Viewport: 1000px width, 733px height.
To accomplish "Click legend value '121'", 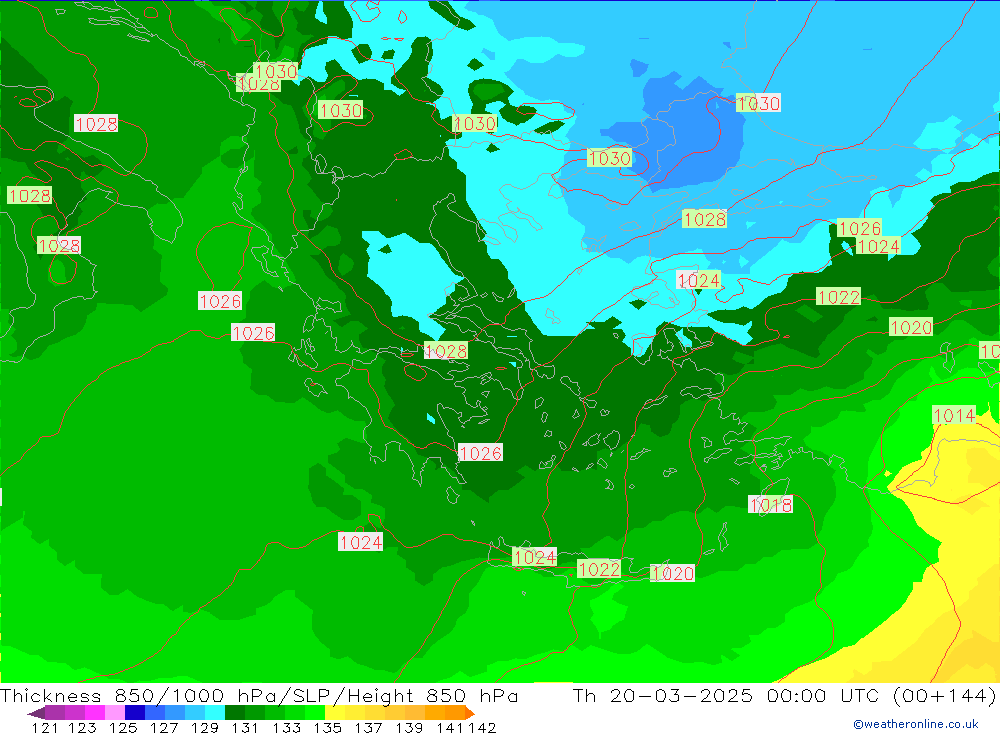I will pyautogui.click(x=45, y=727).
